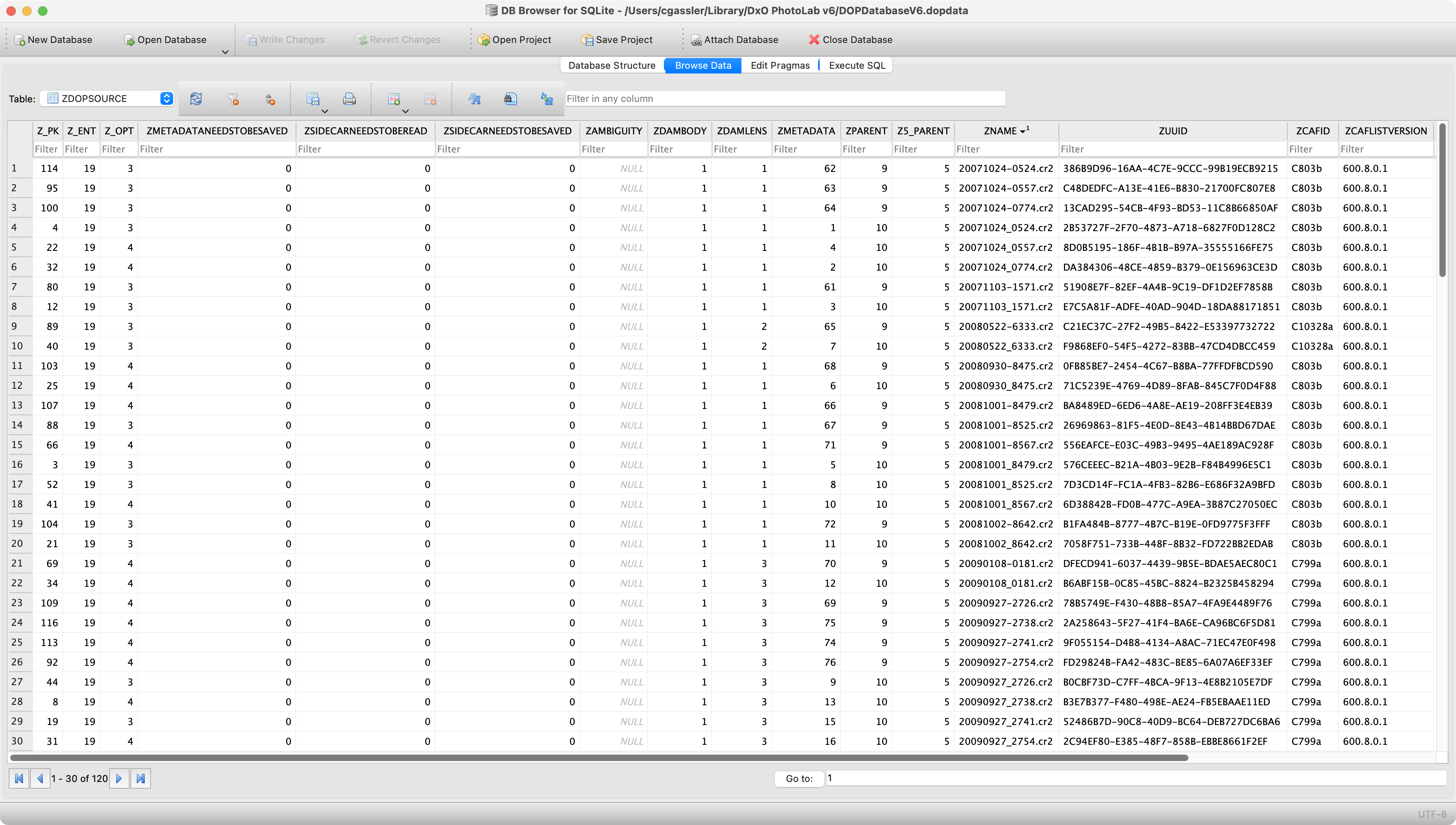Click the horizontal scrollbar of table
1456x825 pixels.
[x=598, y=757]
